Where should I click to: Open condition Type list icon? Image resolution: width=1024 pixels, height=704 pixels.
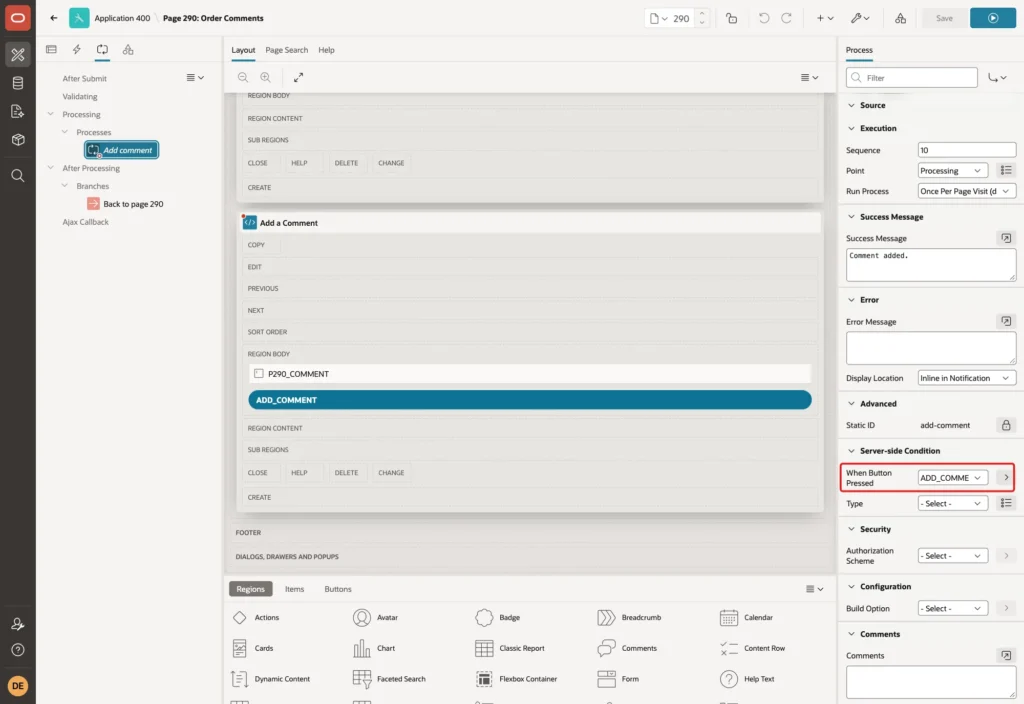coord(1006,503)
